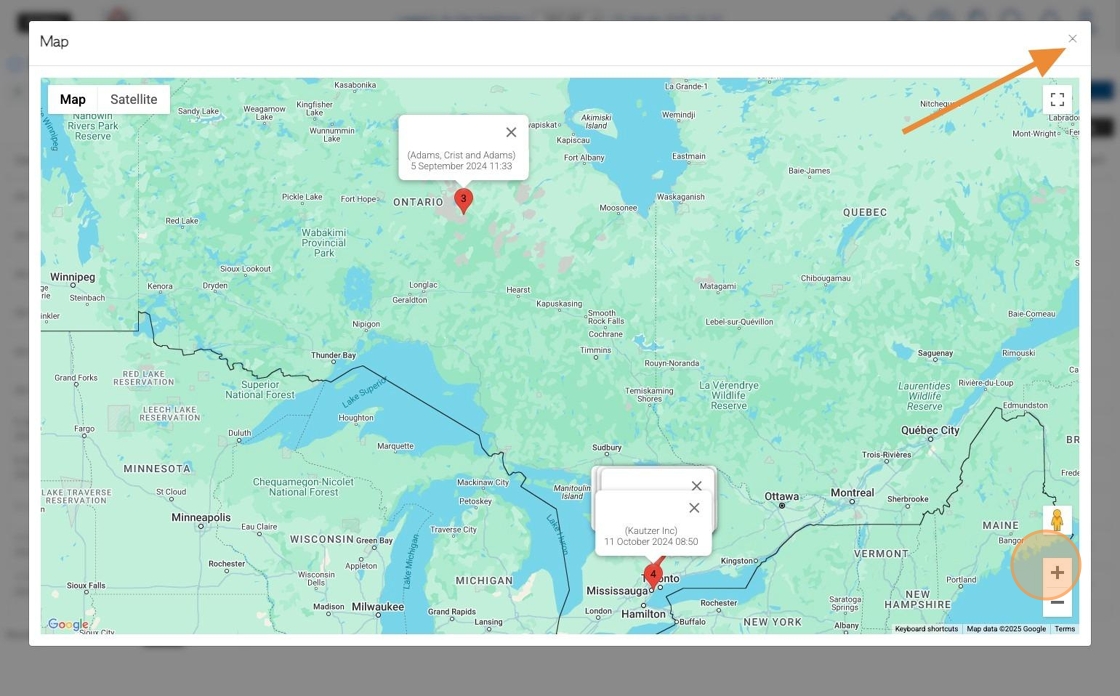Click the Mississauga city label

pos(617,591)
